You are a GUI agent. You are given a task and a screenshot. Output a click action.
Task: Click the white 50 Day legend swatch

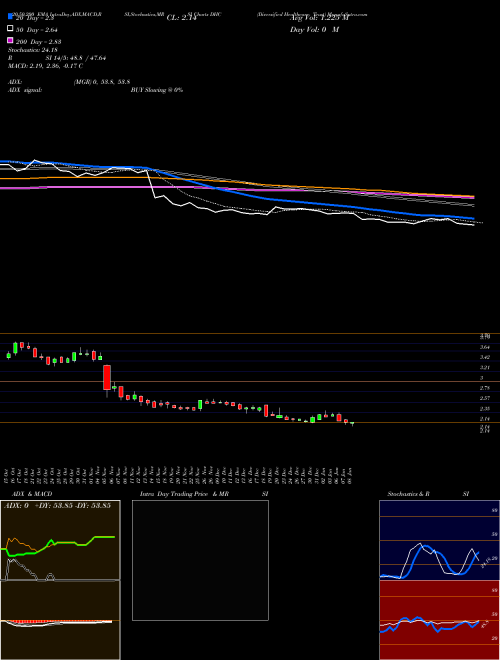pos(10,29)
